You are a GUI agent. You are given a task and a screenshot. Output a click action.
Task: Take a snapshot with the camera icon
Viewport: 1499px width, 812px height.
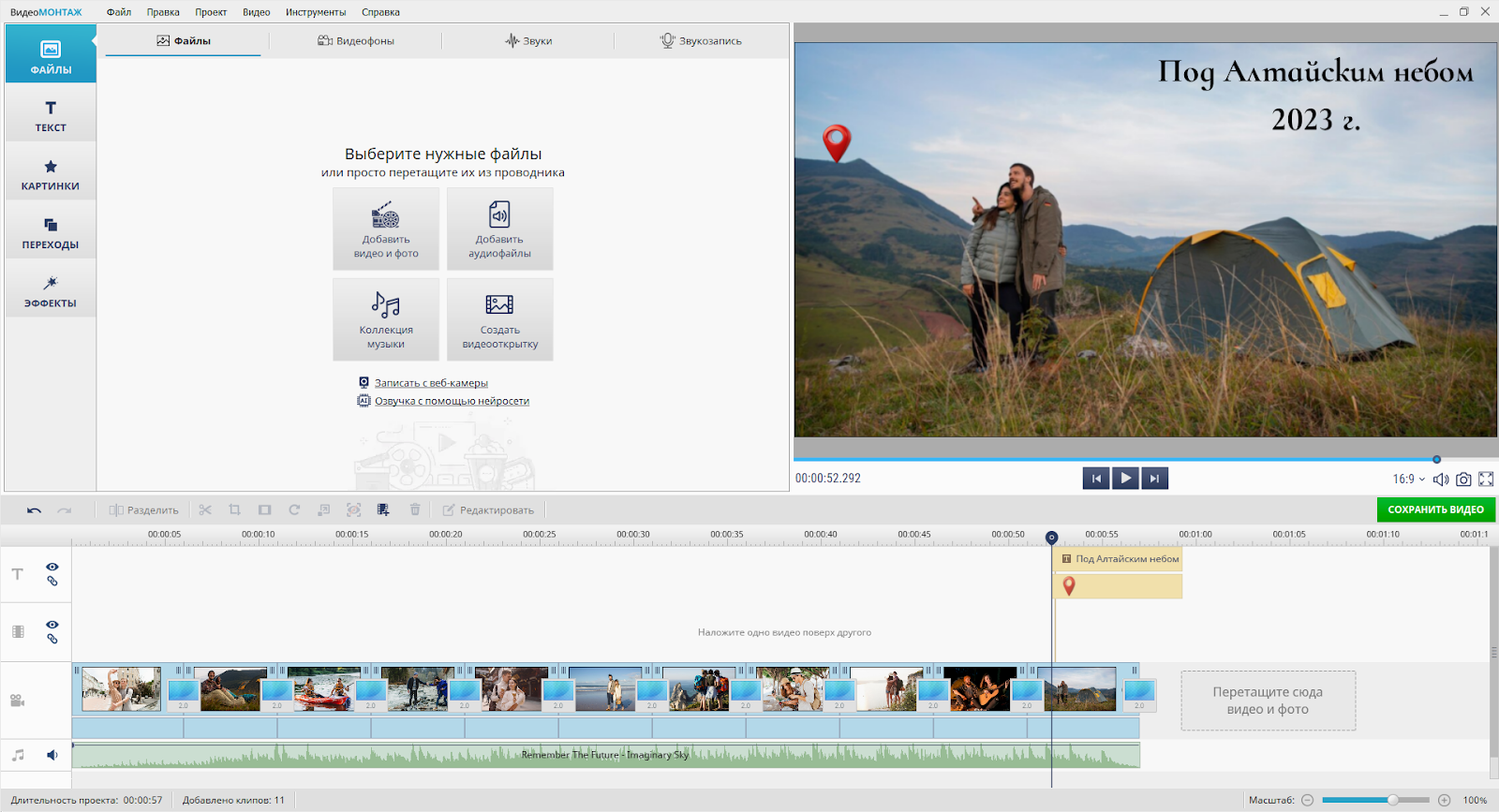pyautogui.click(x=1463, y=479)
